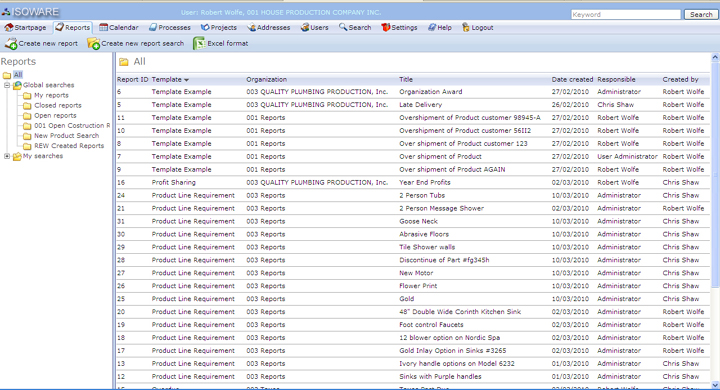The width and height of the screenshot is (720, 390).
Task: Open report titled Abrasive Floors
Action: point(424,234)
